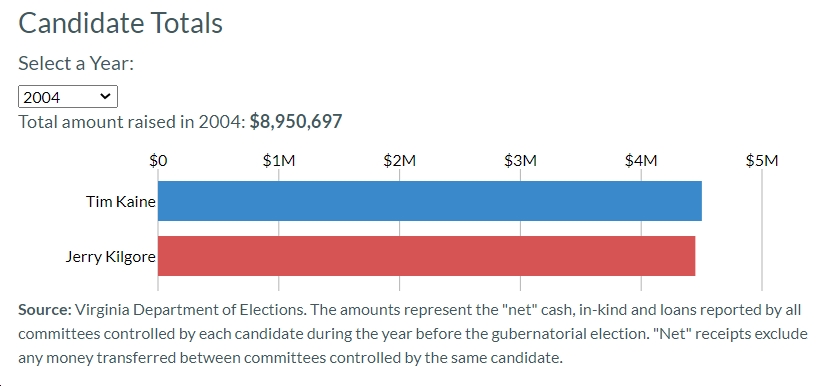Click the Total amount raised in 2004 text
827x386 pixels.
(132, 121)
